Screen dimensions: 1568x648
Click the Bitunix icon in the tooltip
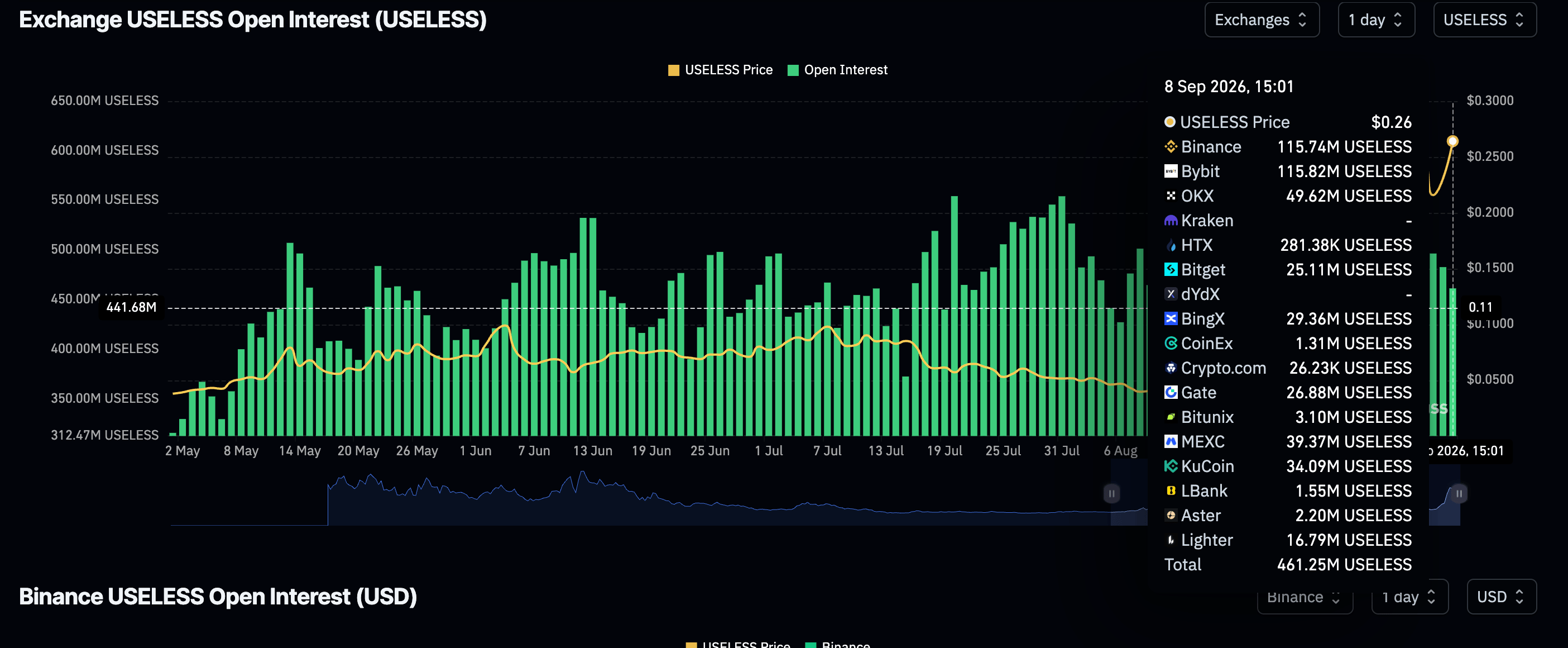click(1171, 417)
